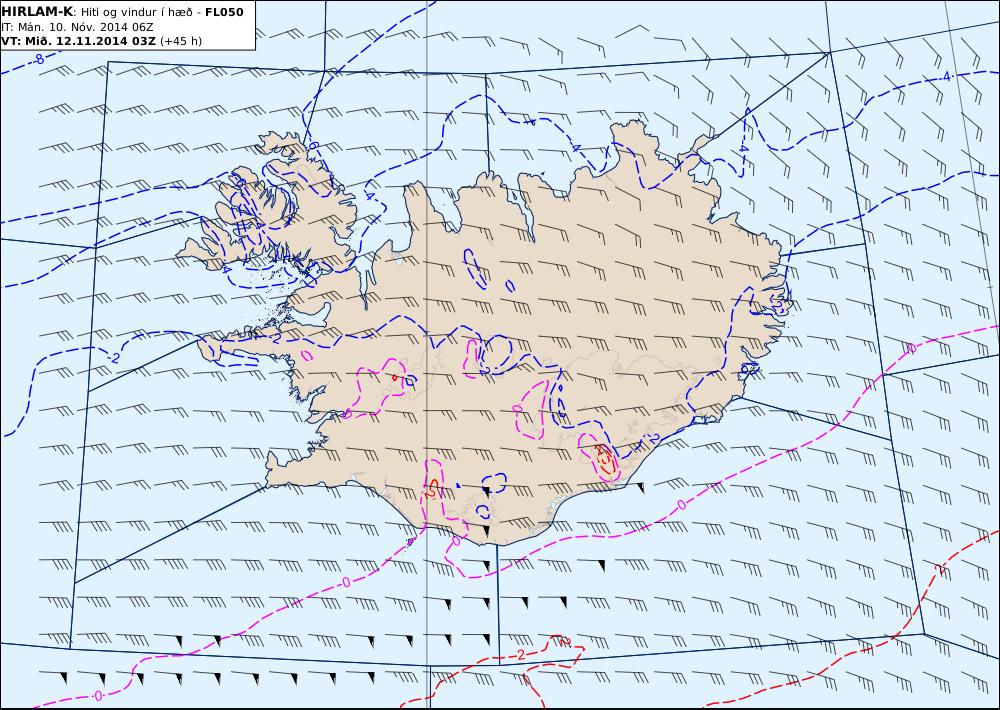Select the FL050 flight level label
This screenshot has height=710, width=1000.
click(224, 12)
